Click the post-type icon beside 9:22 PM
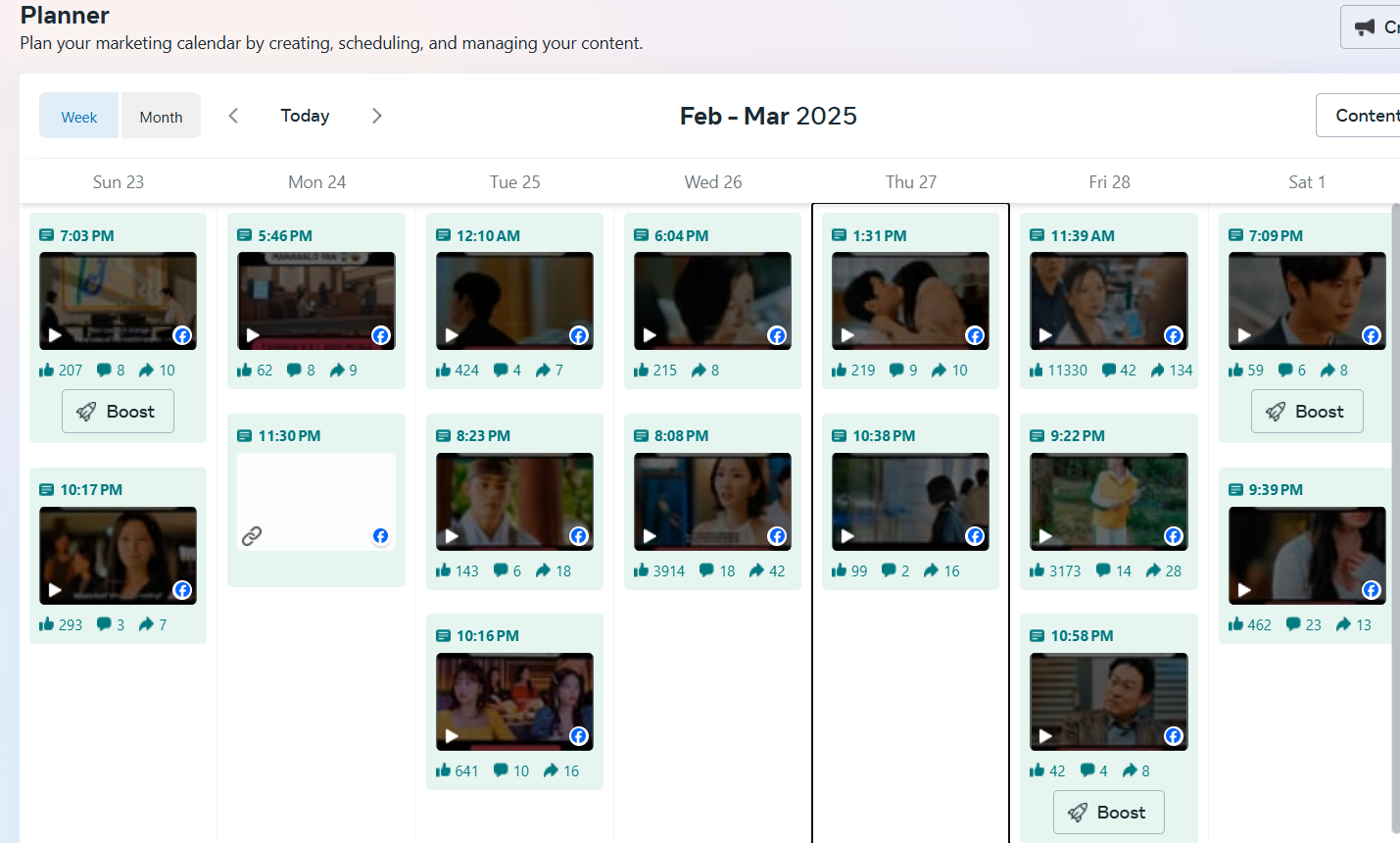The width and height of the screenshot is (1400, 843). point(1038,436)
